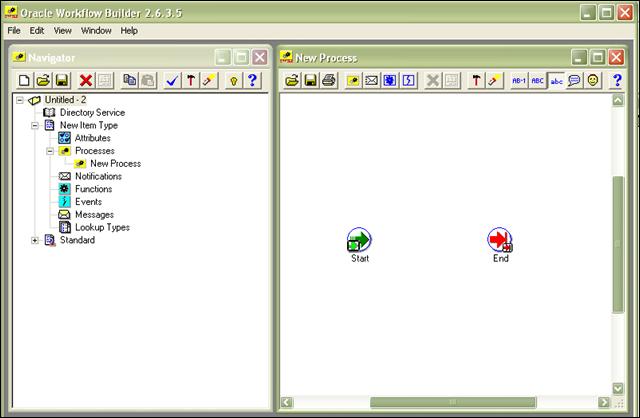640x418 pixels.
Task: Select the Functions tree item
Action: (93, 189)
